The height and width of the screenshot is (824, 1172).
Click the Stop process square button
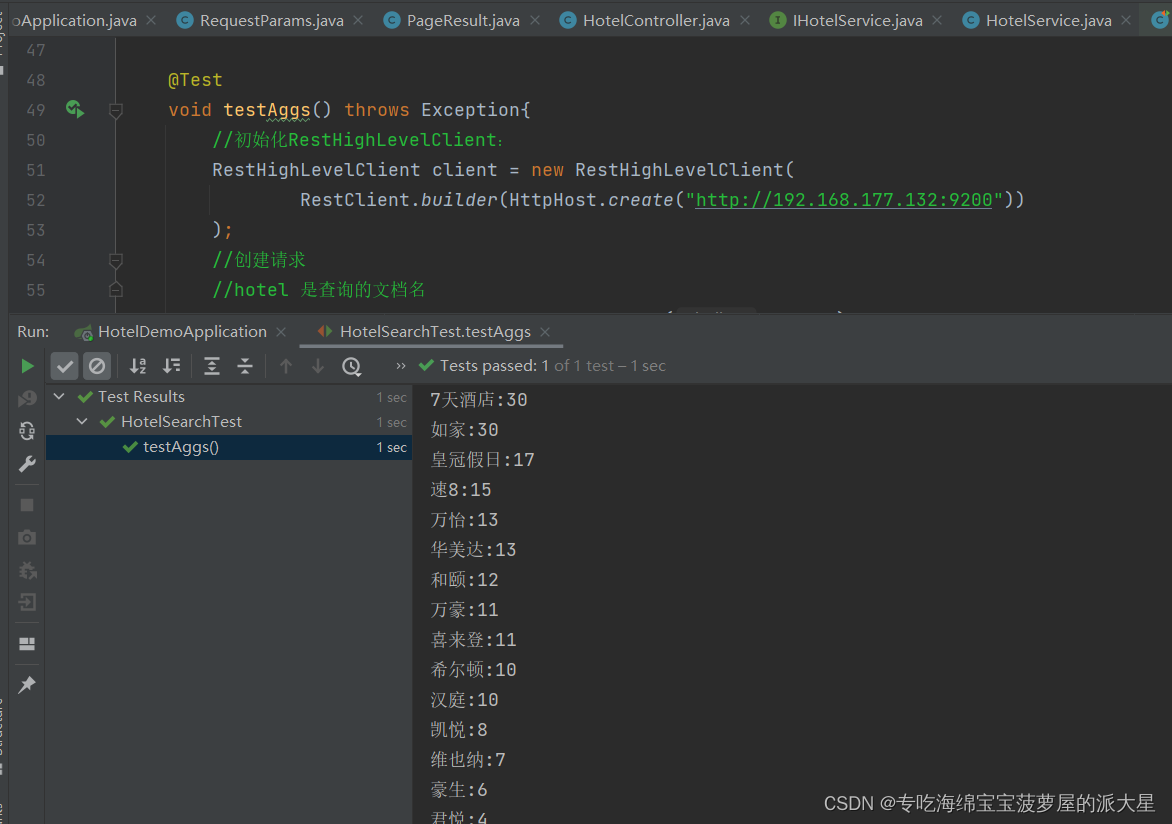coord(27,505)
